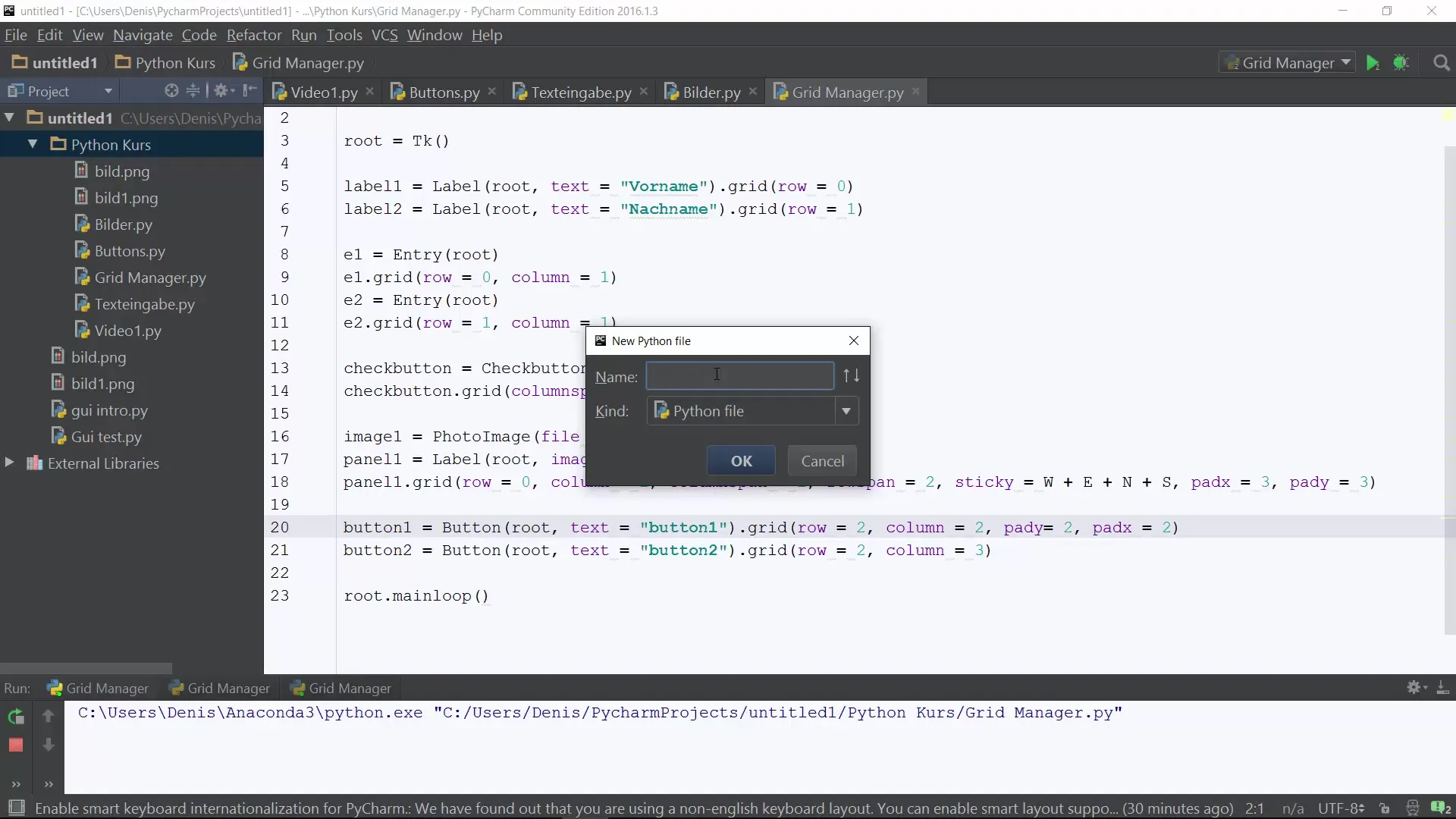1456x819 pixels.
Task: Click the Grid Manager.py breadcrumb
Action: pyautogui.click(x=299, y=63)
